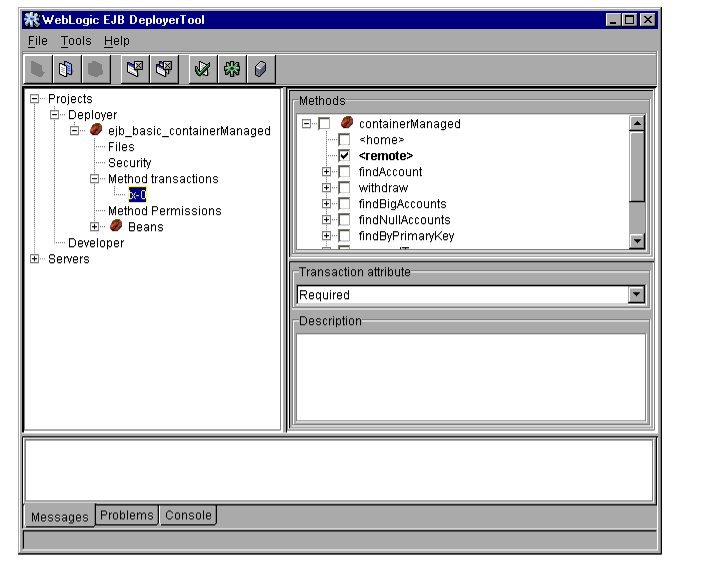Check the findByPrimaryKey method checkbox
The image size is (713, 567).
click(344, 236)
